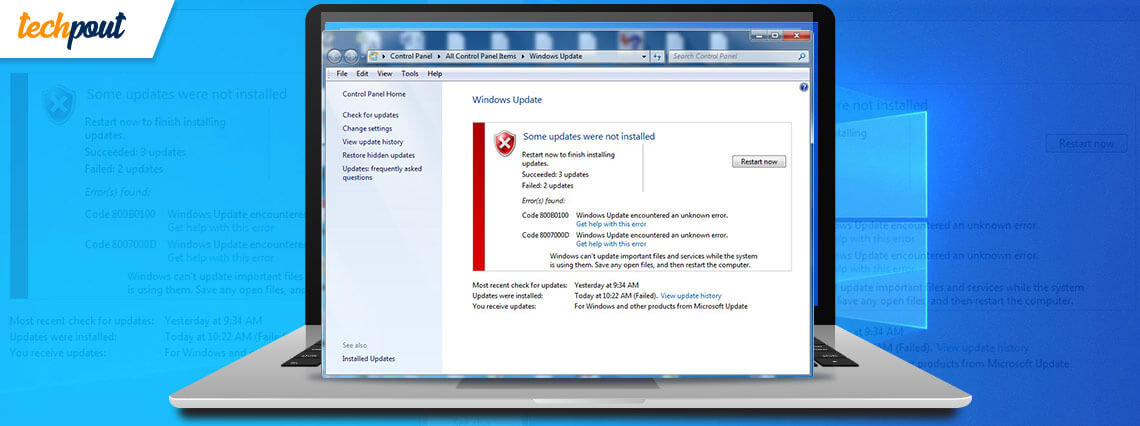Expand arrow after All Control Panel Items

click(x=523, y=56)
